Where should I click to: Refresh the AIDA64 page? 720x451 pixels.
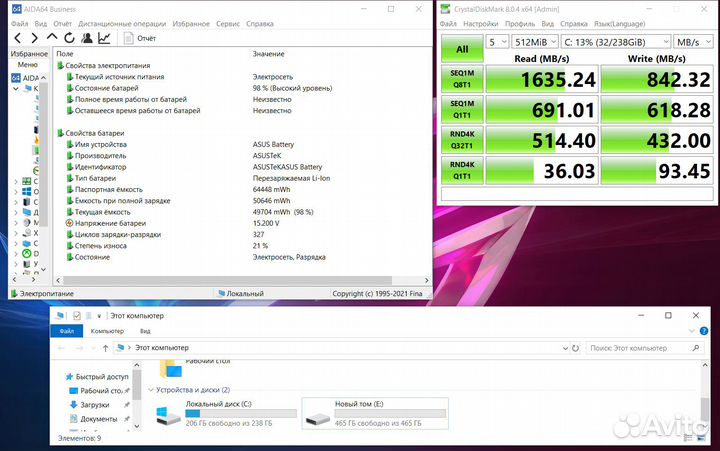(x=69, y=38)
